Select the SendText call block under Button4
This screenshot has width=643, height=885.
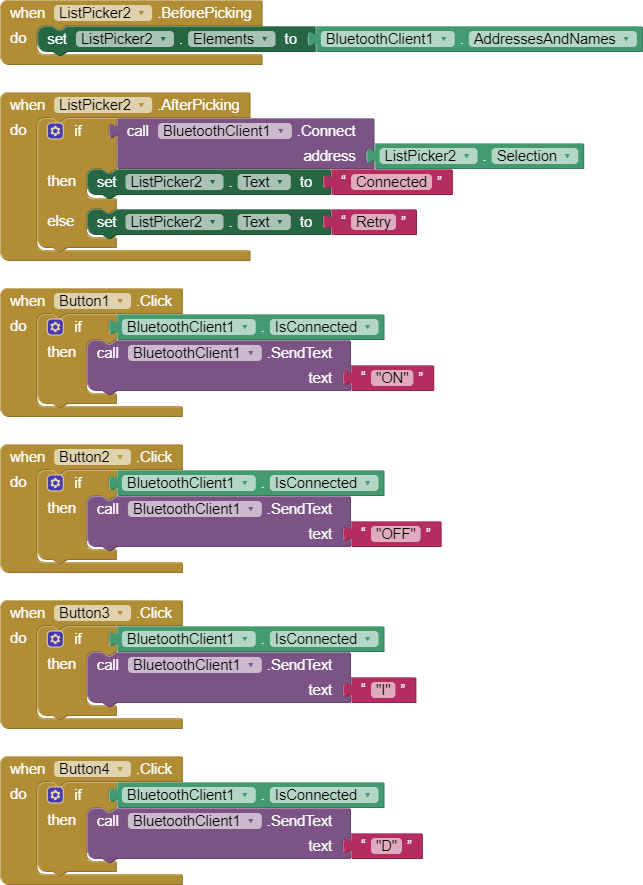(219, 833)
